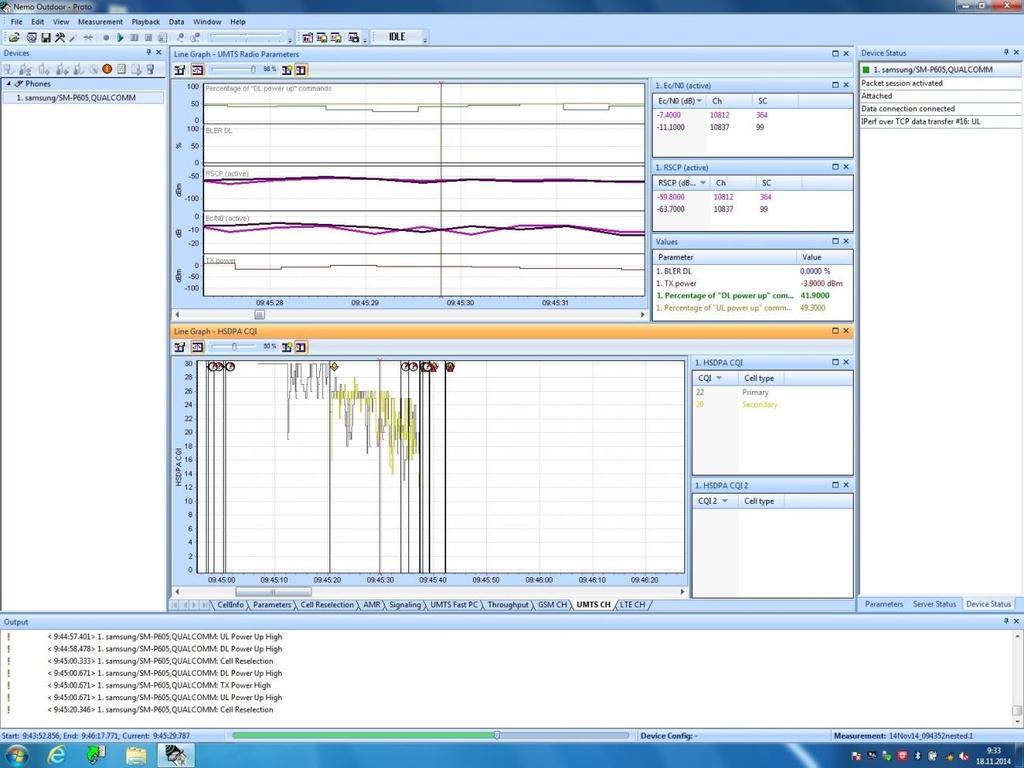Open the Windows Start button
Viewport: 1024px width, 768px height.
tap(15, 756)
